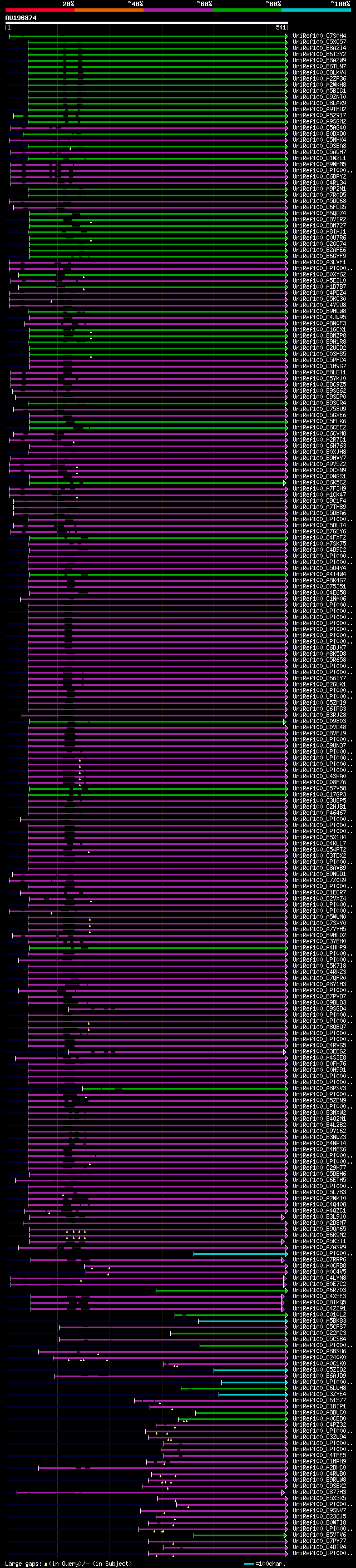Select the UniRef100_Q1W2L1 label
Viewport: 356px width, 1568px height.
(x=319, y=159)
